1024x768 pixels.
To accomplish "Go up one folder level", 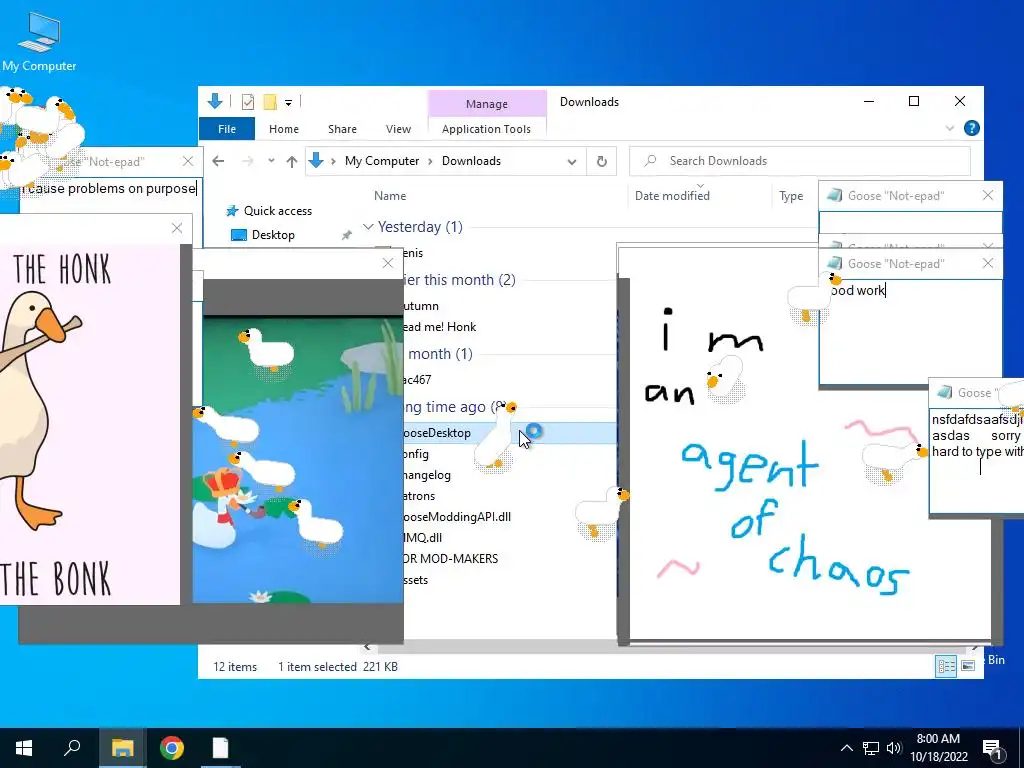I will pos(292,161).
